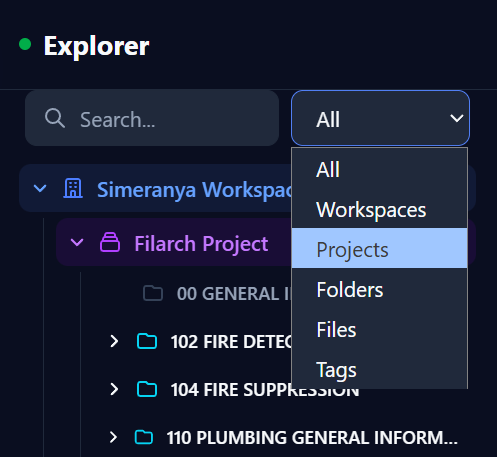Collapse the Simeranya Workspace tree node
Screen dimensions: 497x457
coord(40,189)
